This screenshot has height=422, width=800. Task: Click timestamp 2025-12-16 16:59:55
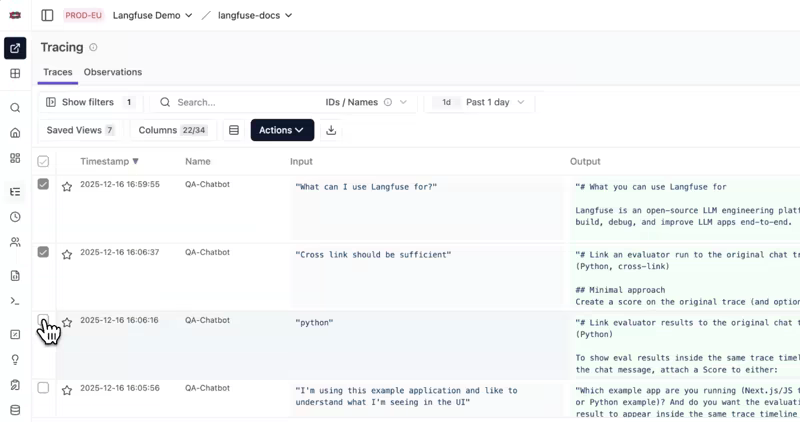(x=120, y=184)
